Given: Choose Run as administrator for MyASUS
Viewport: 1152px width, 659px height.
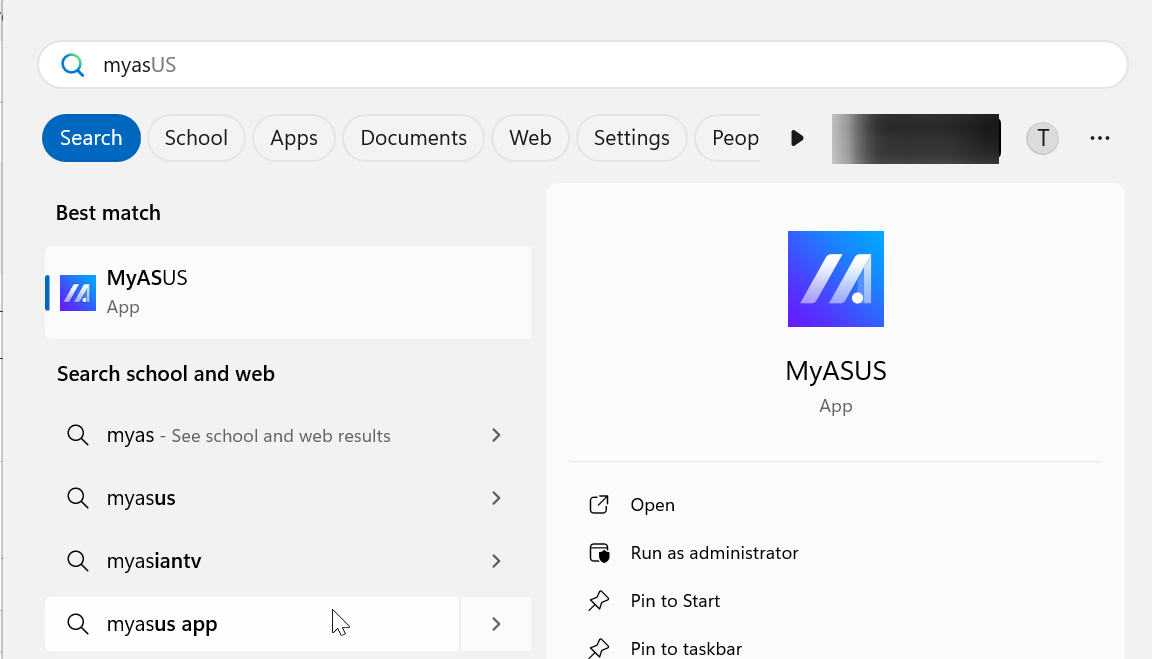Looking at the screenshot, I should [x=714, y=553].
